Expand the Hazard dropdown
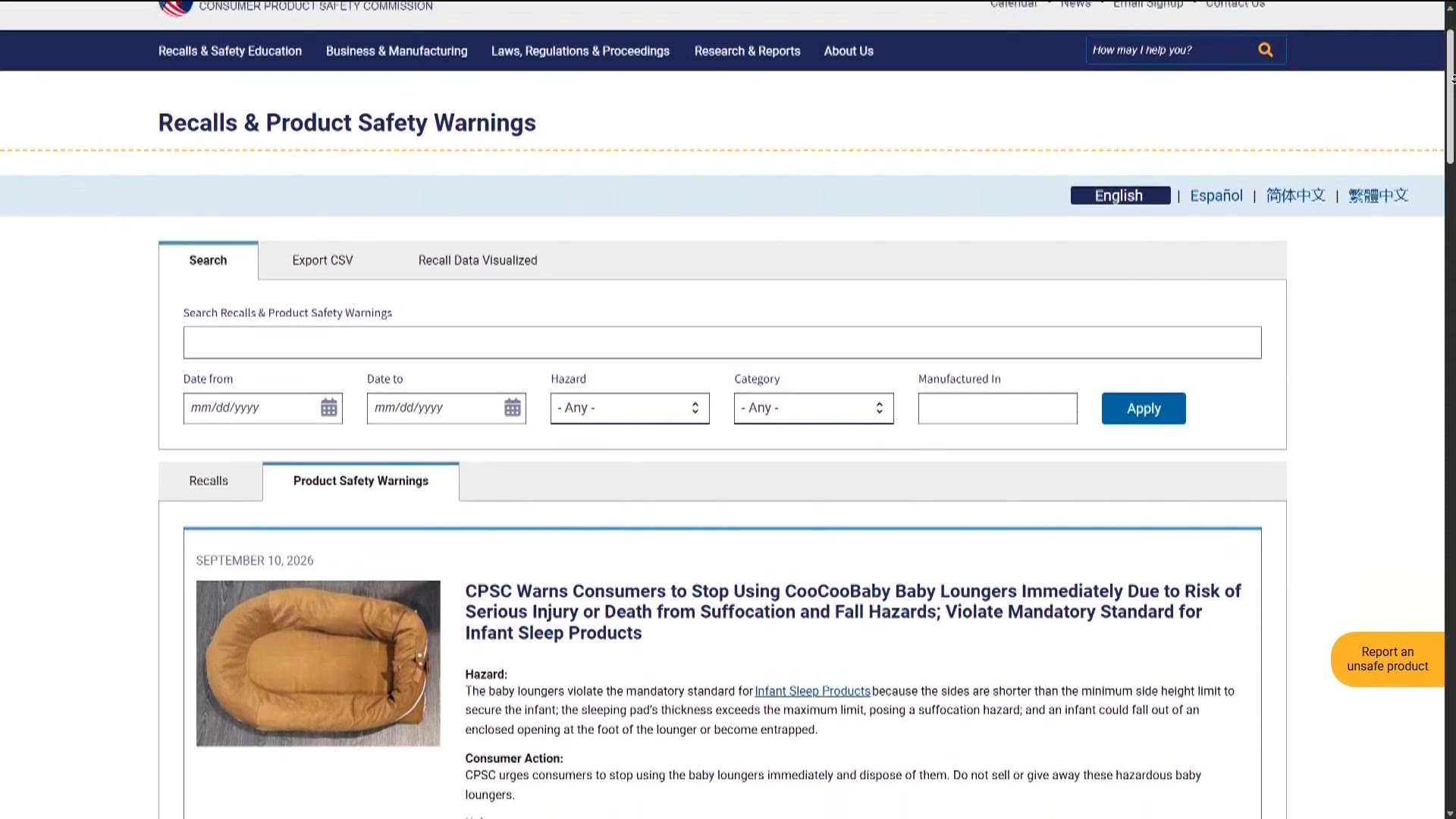The height and width of the screenshot is (819, 1456). coord(629,408)
